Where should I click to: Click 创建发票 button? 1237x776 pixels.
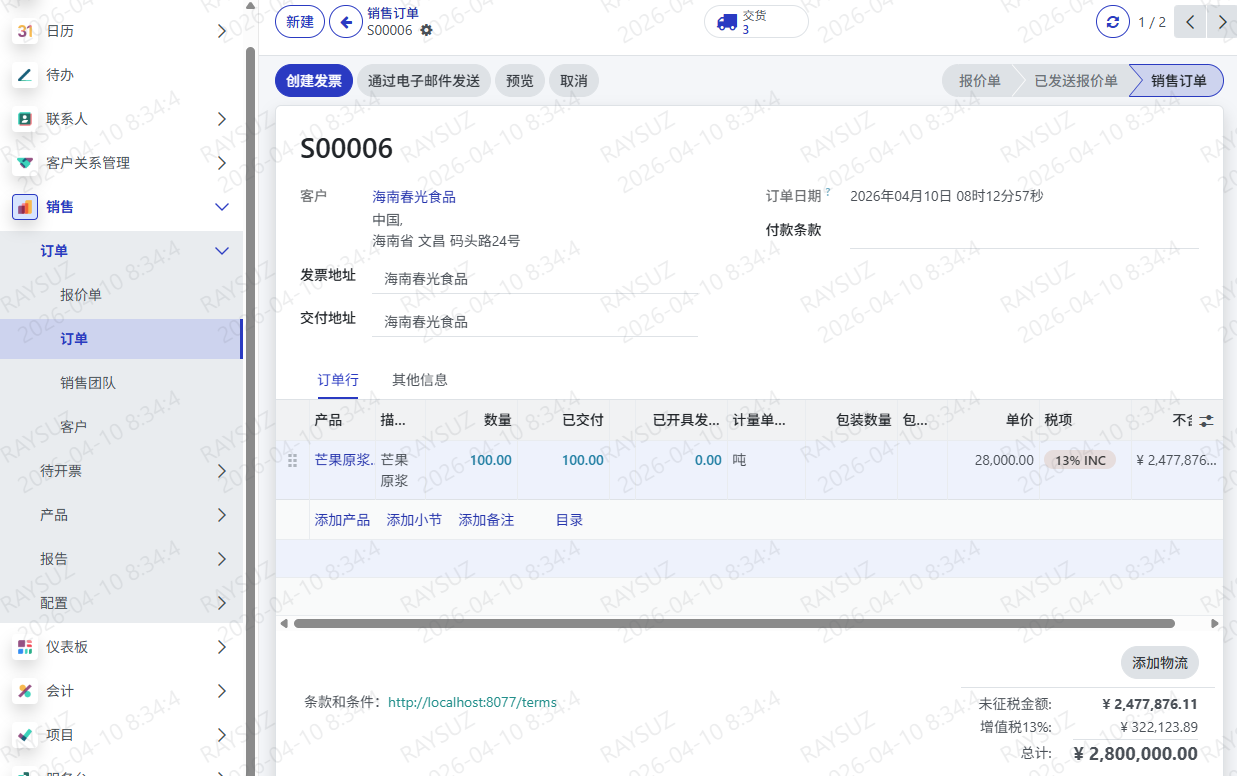tap(314, 81)
